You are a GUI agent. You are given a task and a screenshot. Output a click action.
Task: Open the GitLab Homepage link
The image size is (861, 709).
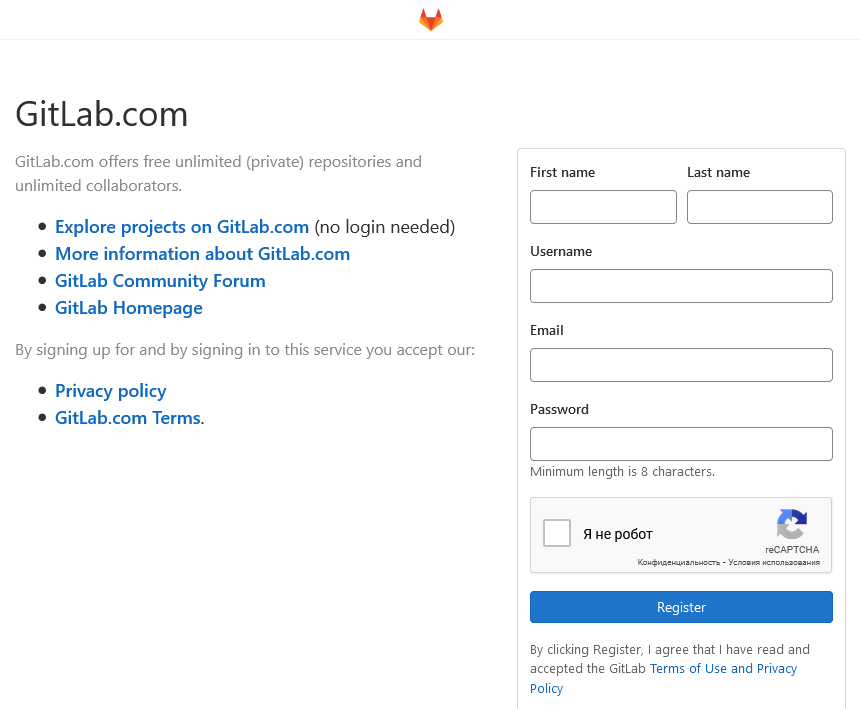128,308
